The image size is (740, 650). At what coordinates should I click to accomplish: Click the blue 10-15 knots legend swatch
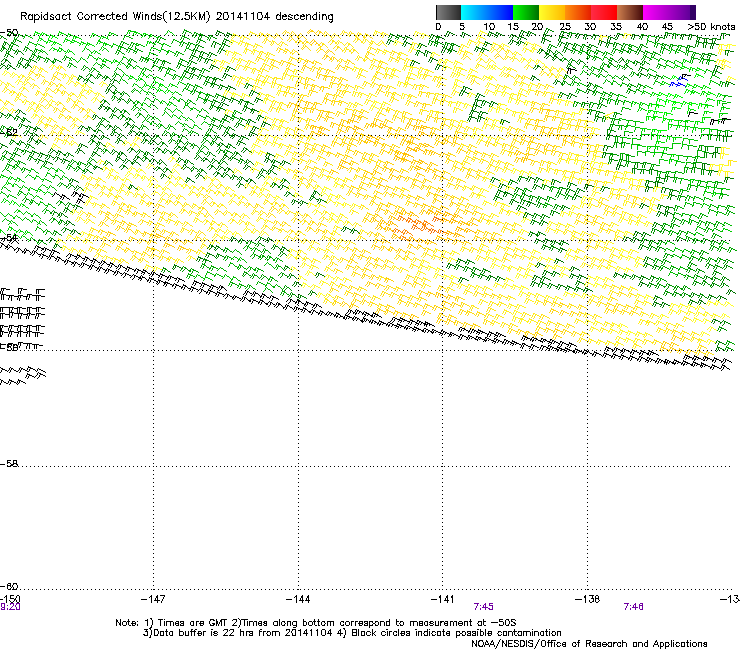pyautogui.click(x=500, y=12)
